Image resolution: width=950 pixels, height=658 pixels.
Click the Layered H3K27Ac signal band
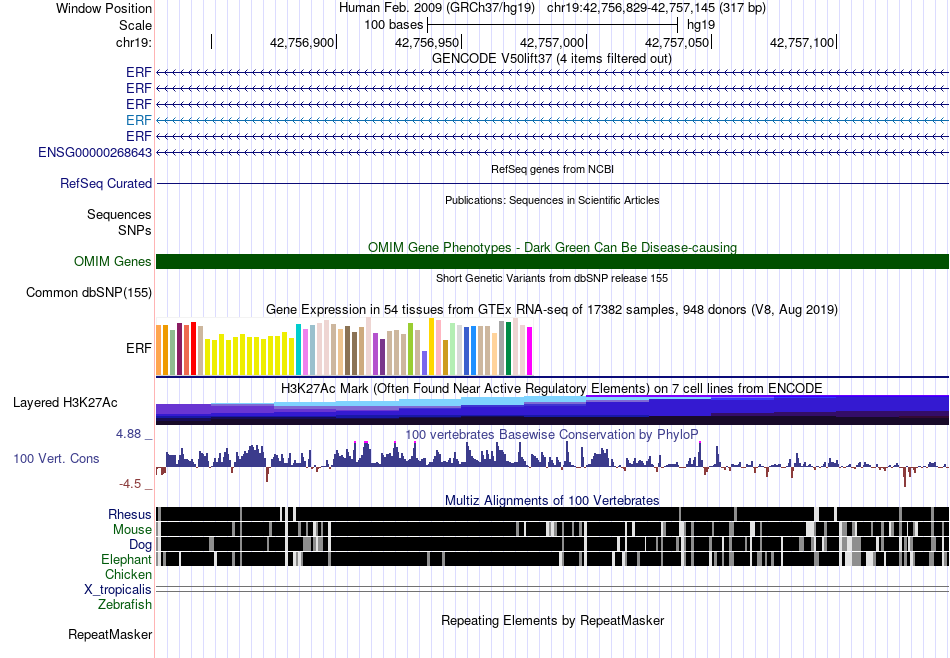click(x=552, y=410)
